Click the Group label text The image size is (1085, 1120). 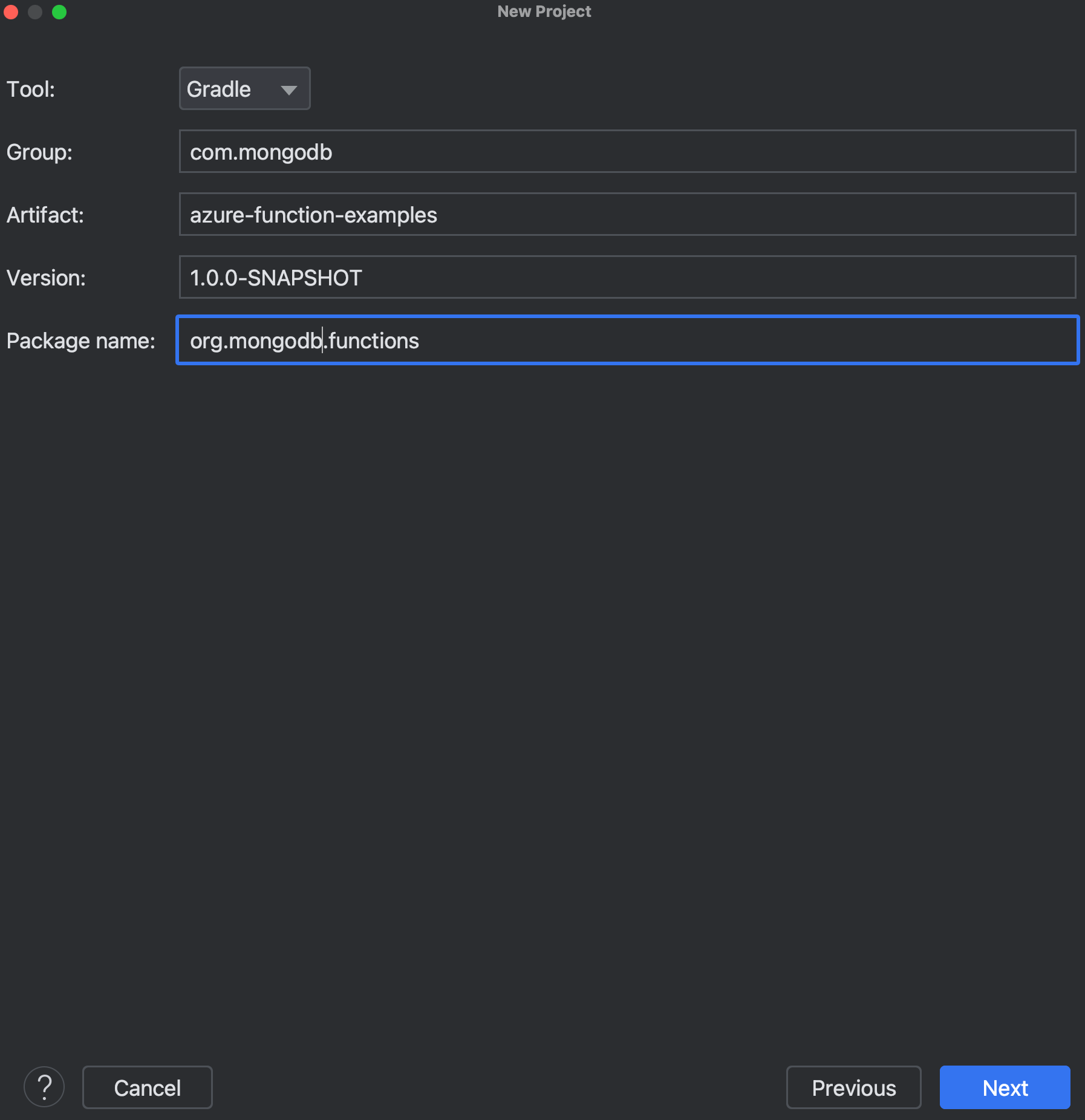tap(38, 152)
